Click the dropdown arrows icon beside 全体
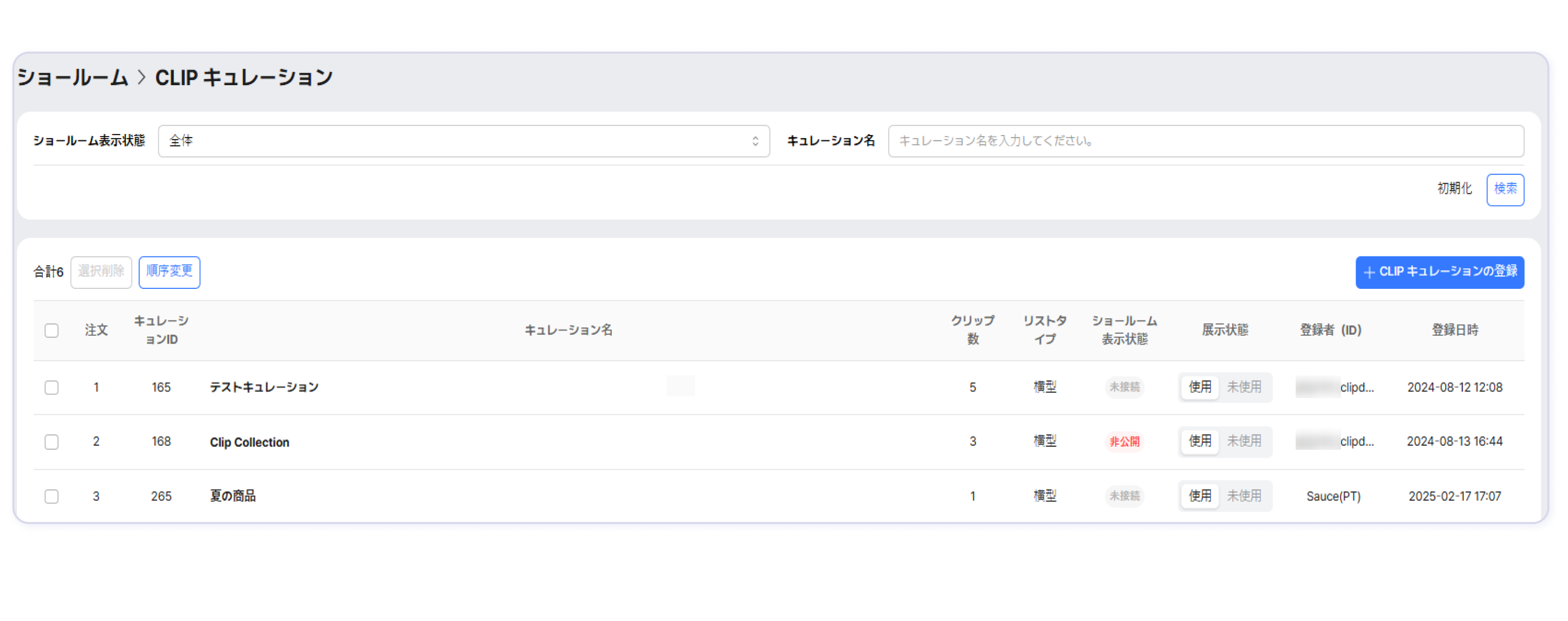Viewport: 1568px width, 621px height. 755,141
